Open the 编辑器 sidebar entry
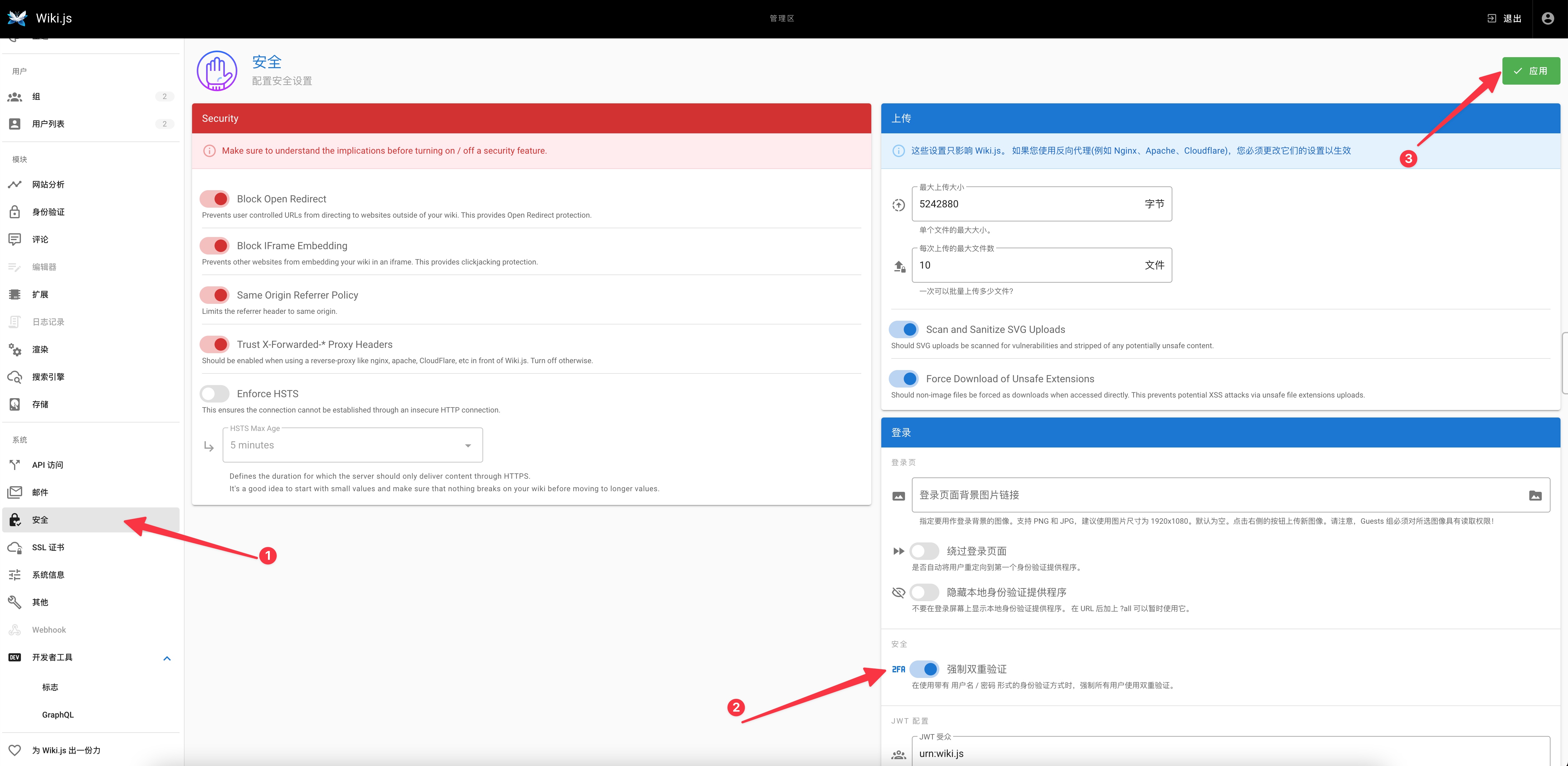 click(91, 267)
